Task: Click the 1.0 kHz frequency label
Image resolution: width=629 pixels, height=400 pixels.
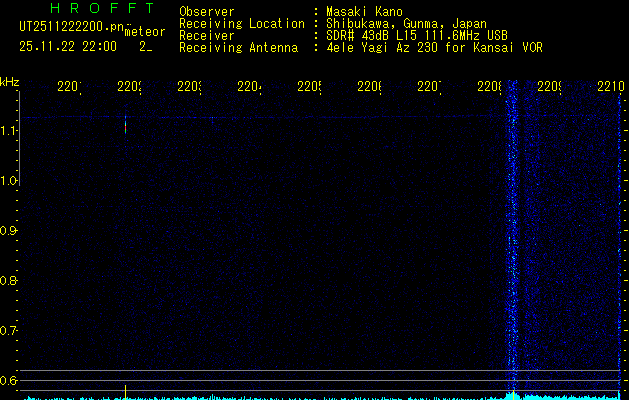Action: point(8,181)
